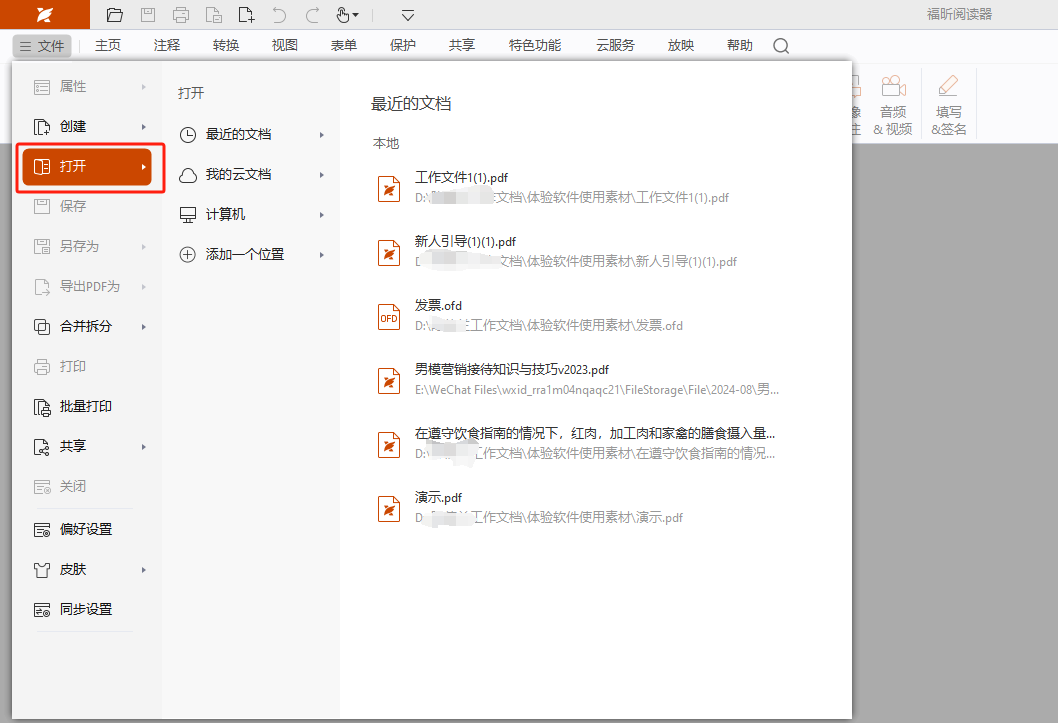The width and height of the screenshot is (1058, 723).
Task: Open the 发票.ofd file icon
Action: (388, 317)
